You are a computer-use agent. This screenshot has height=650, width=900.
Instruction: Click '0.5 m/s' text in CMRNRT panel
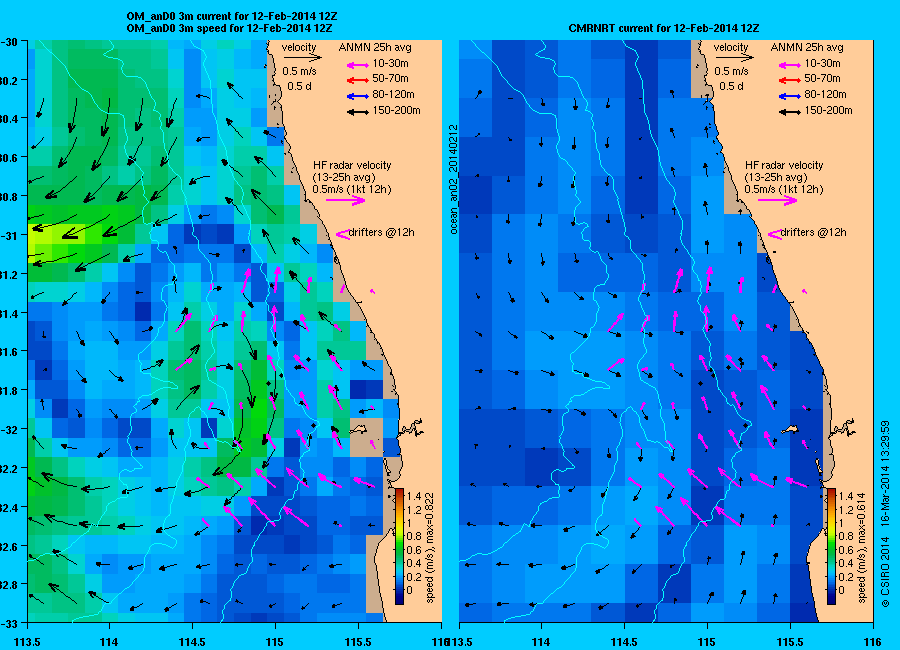tap(731, 72)
